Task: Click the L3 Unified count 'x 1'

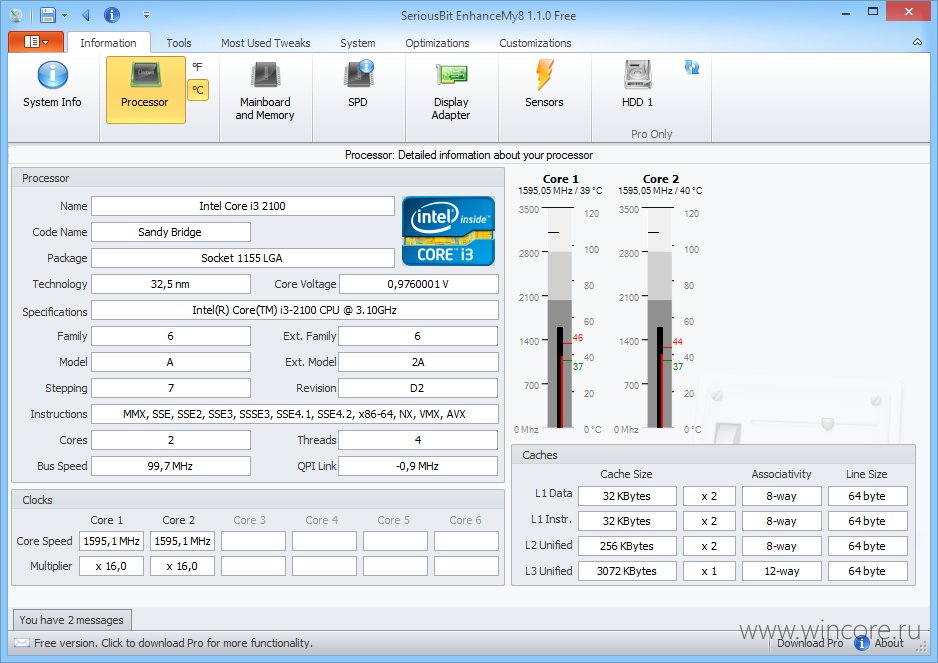Action: point(709,571)
